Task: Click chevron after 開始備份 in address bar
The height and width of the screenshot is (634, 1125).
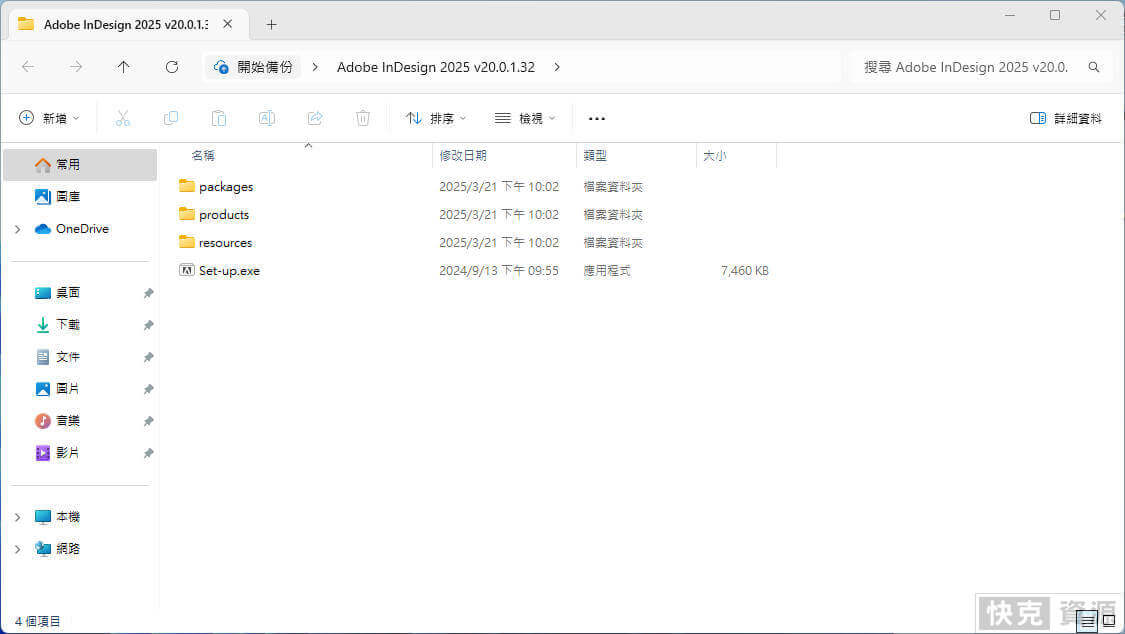Action: tap(315, 67)
